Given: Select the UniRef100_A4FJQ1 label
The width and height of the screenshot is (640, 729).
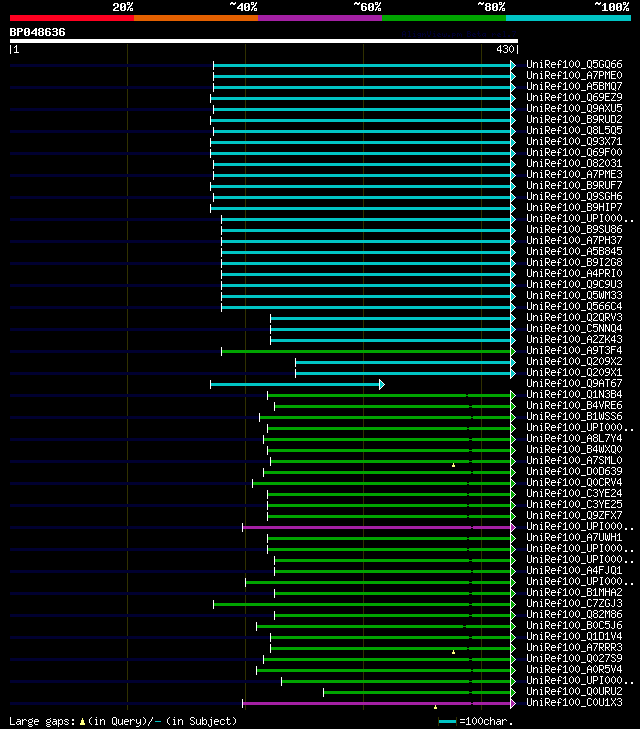Looking at the screenshot, I should 574,570.
